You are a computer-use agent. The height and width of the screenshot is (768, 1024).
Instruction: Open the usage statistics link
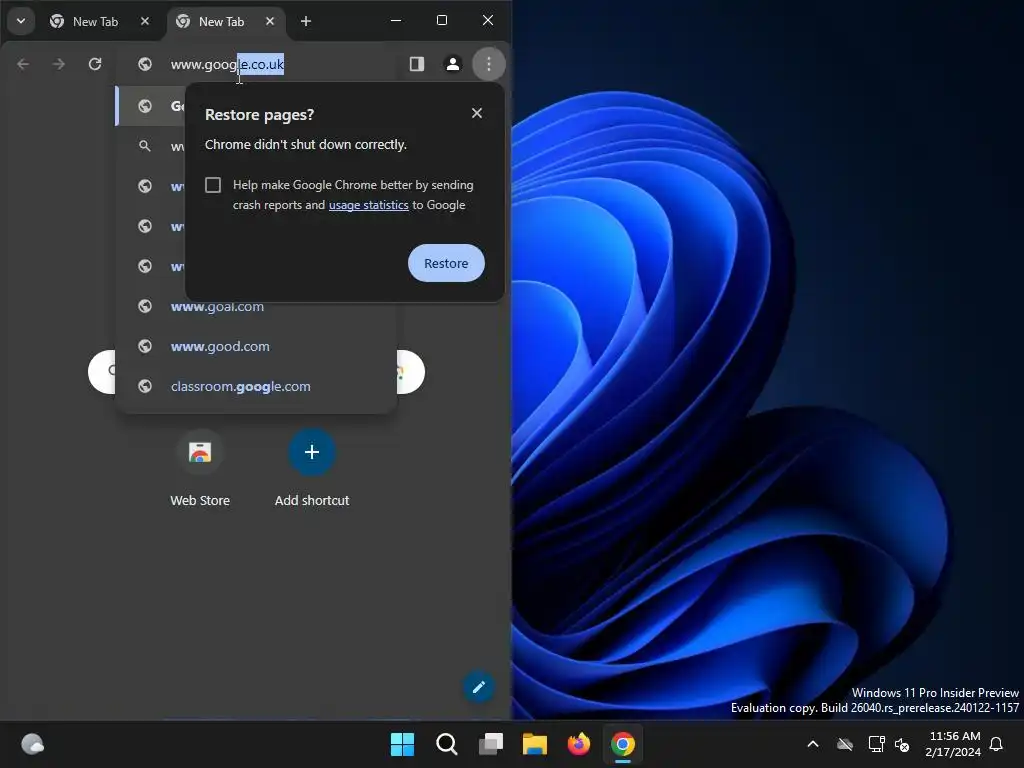pos(368,205)
